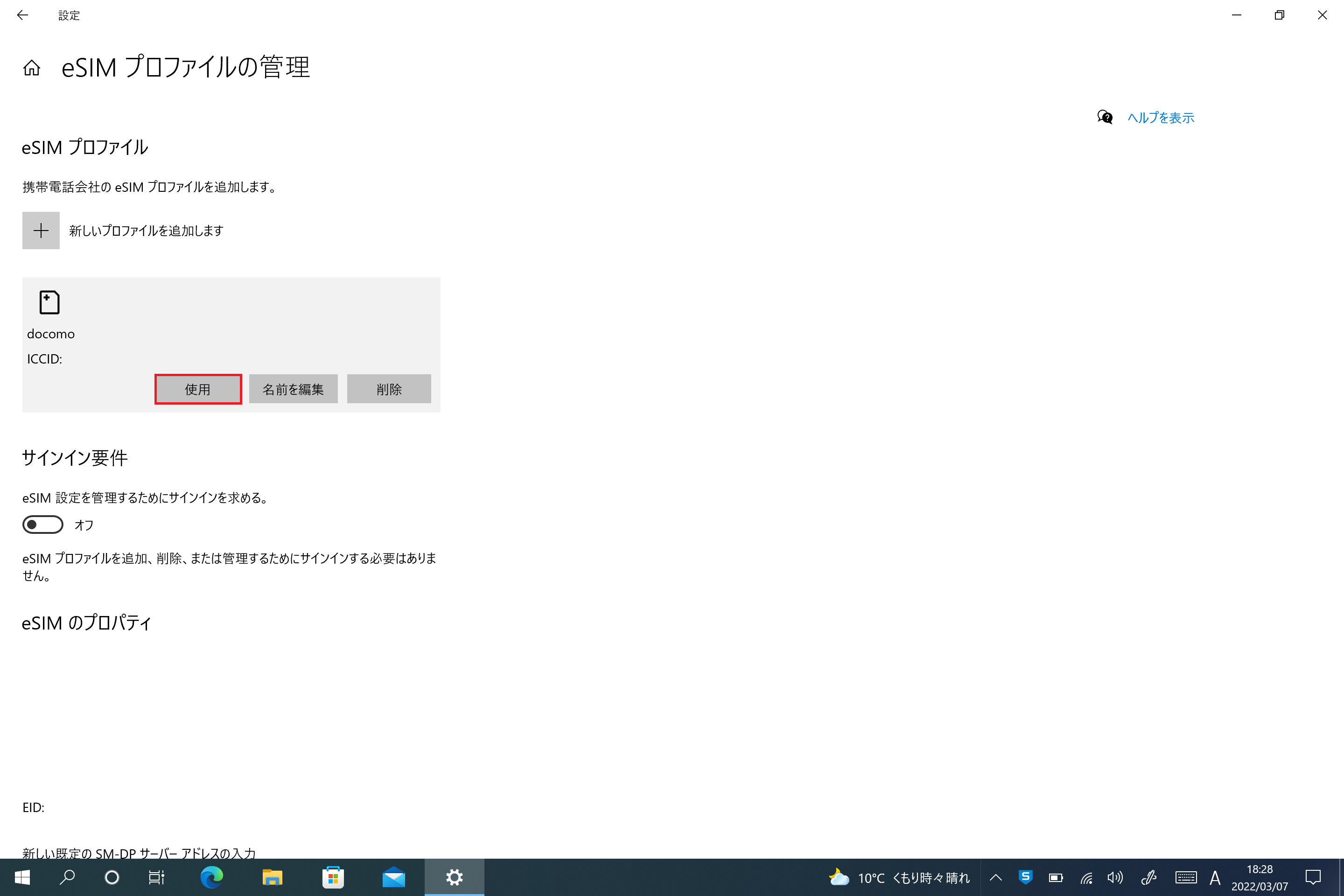Image resolution: width=1344 pixels, height=896 pixels.
Task: Click the blue S security tray icon
Action: tap(1026, 877)
